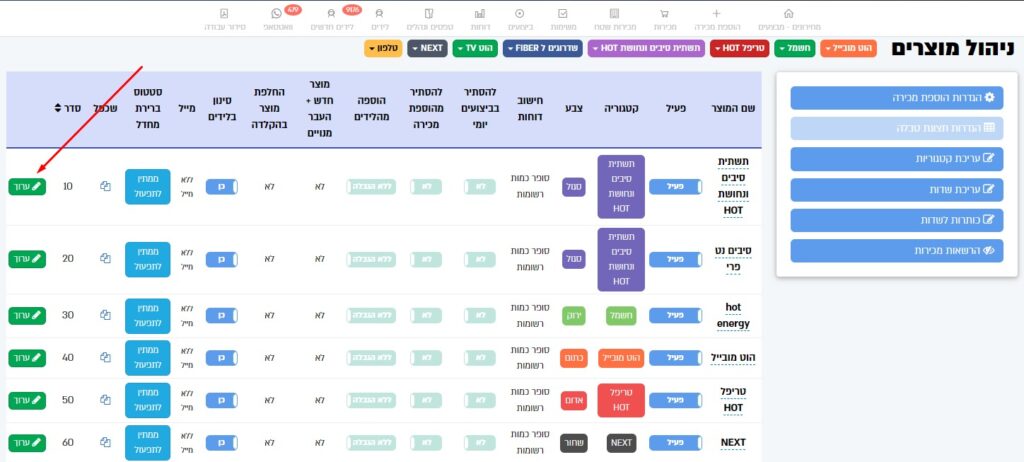This screenshot has width=1024, height=462.
Task: Duplicate the first product using copy icon
Action: (x=105, y=186)
